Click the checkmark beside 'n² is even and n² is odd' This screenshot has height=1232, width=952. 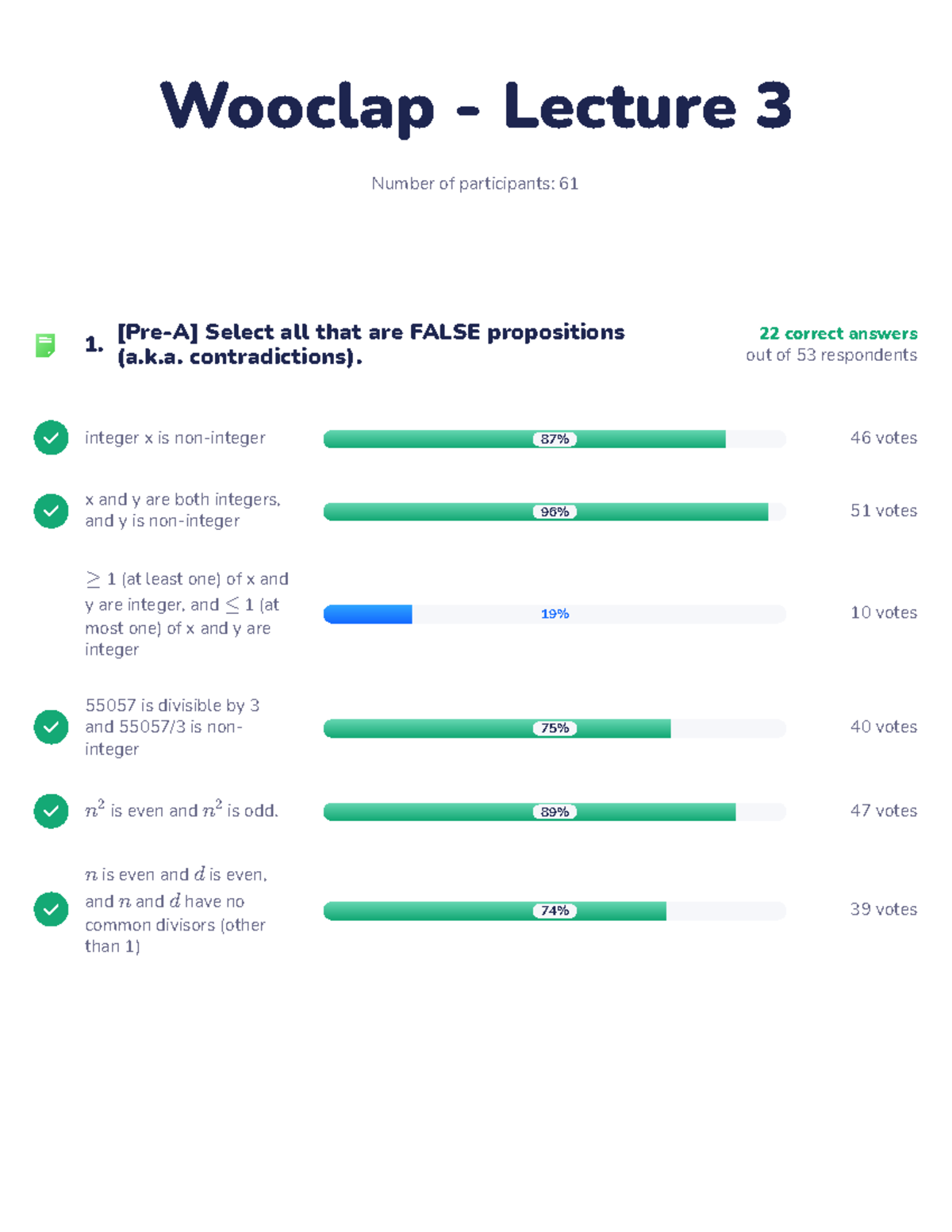click(51, 811)
